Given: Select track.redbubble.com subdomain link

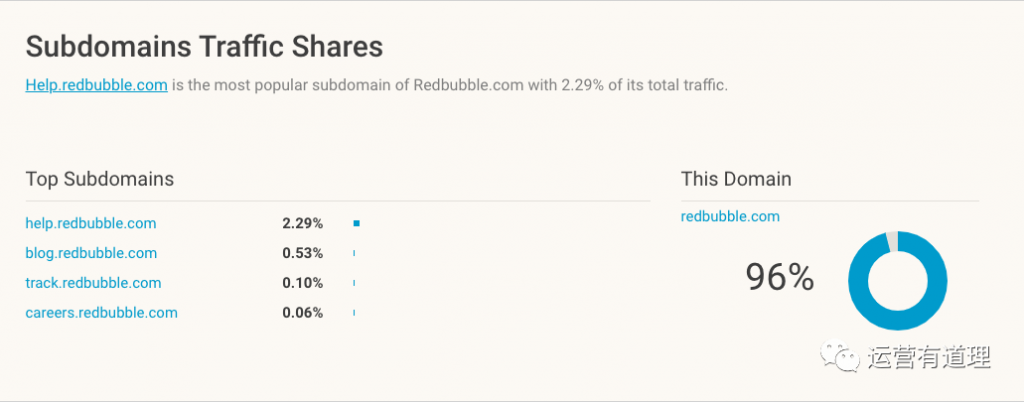Looking at the screenshot, I should [x=93, y=283].
